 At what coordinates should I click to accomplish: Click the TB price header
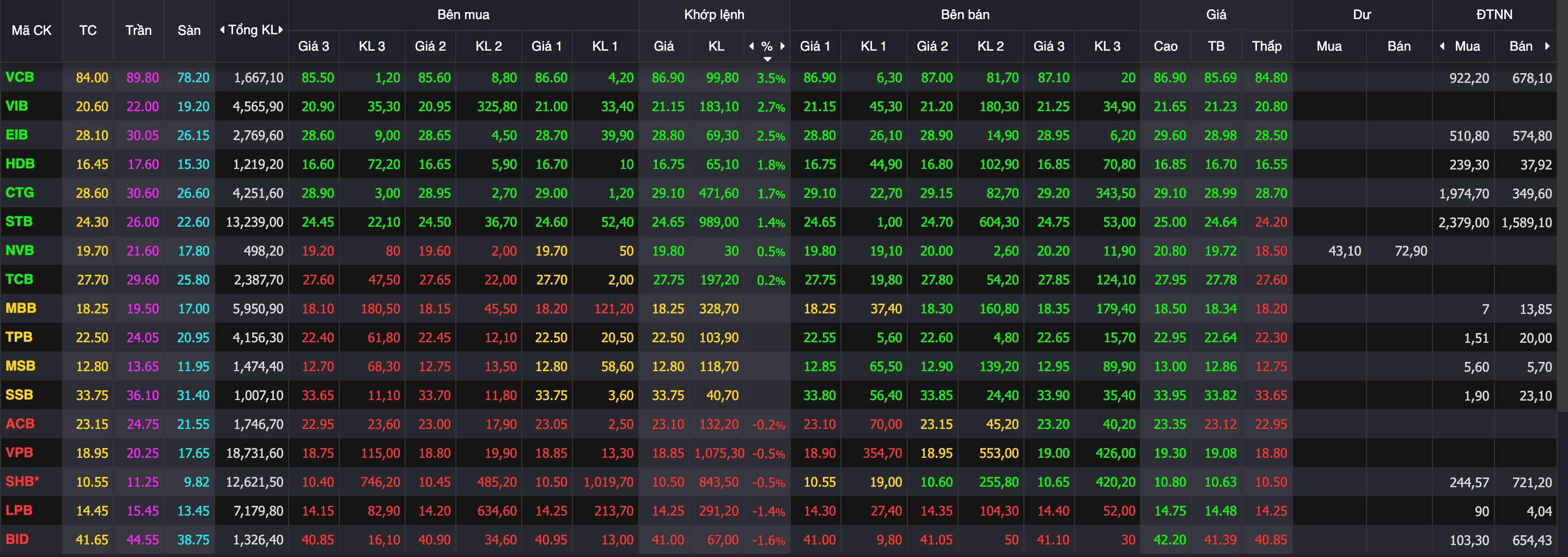(x=1216, y=46)
